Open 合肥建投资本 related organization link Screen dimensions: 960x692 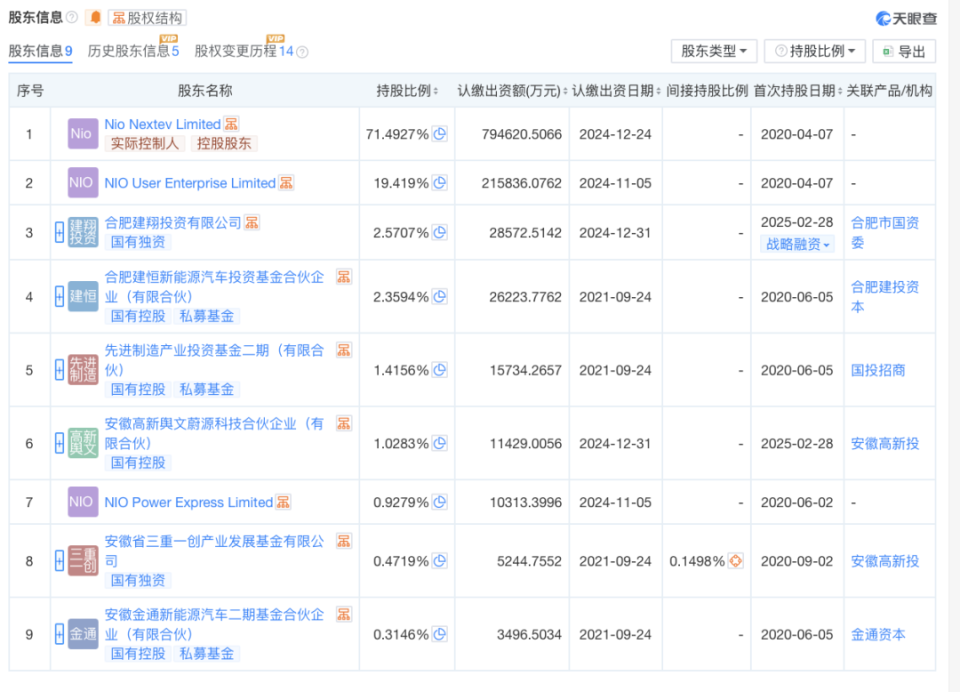(x=885, y=297)
